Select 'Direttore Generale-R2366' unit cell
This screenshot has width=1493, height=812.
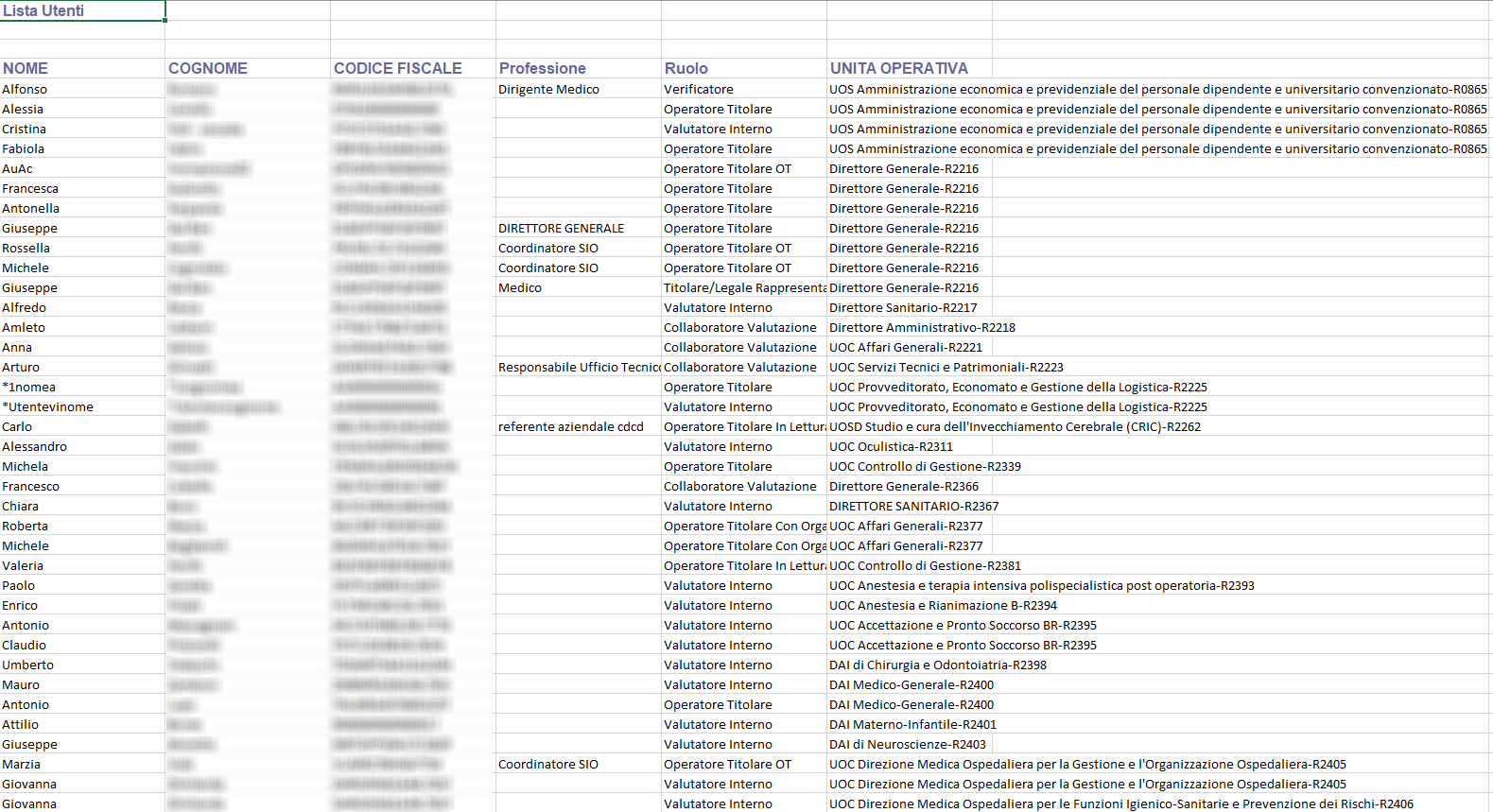[910, 486]
